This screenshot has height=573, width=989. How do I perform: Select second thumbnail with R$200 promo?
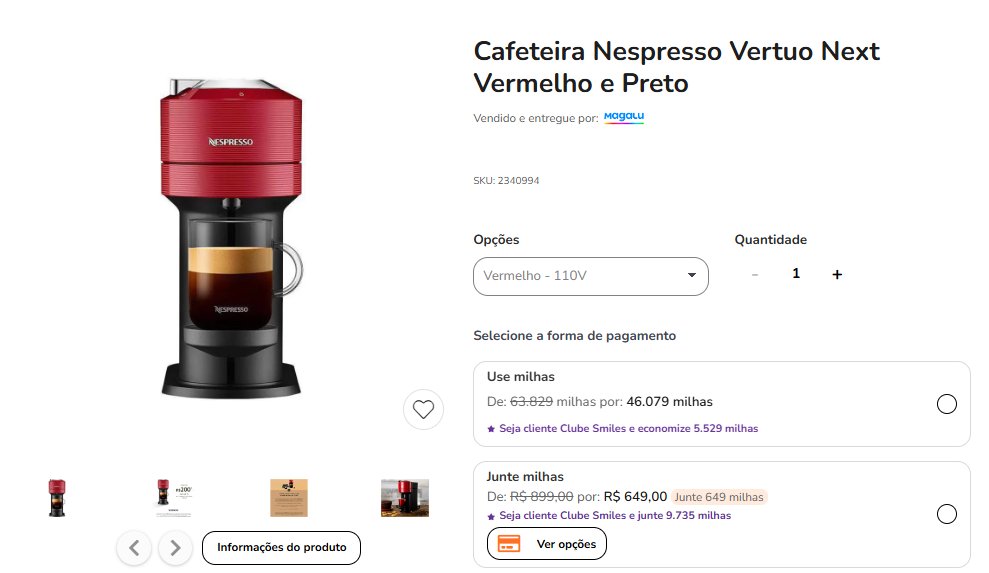[173, 498]
